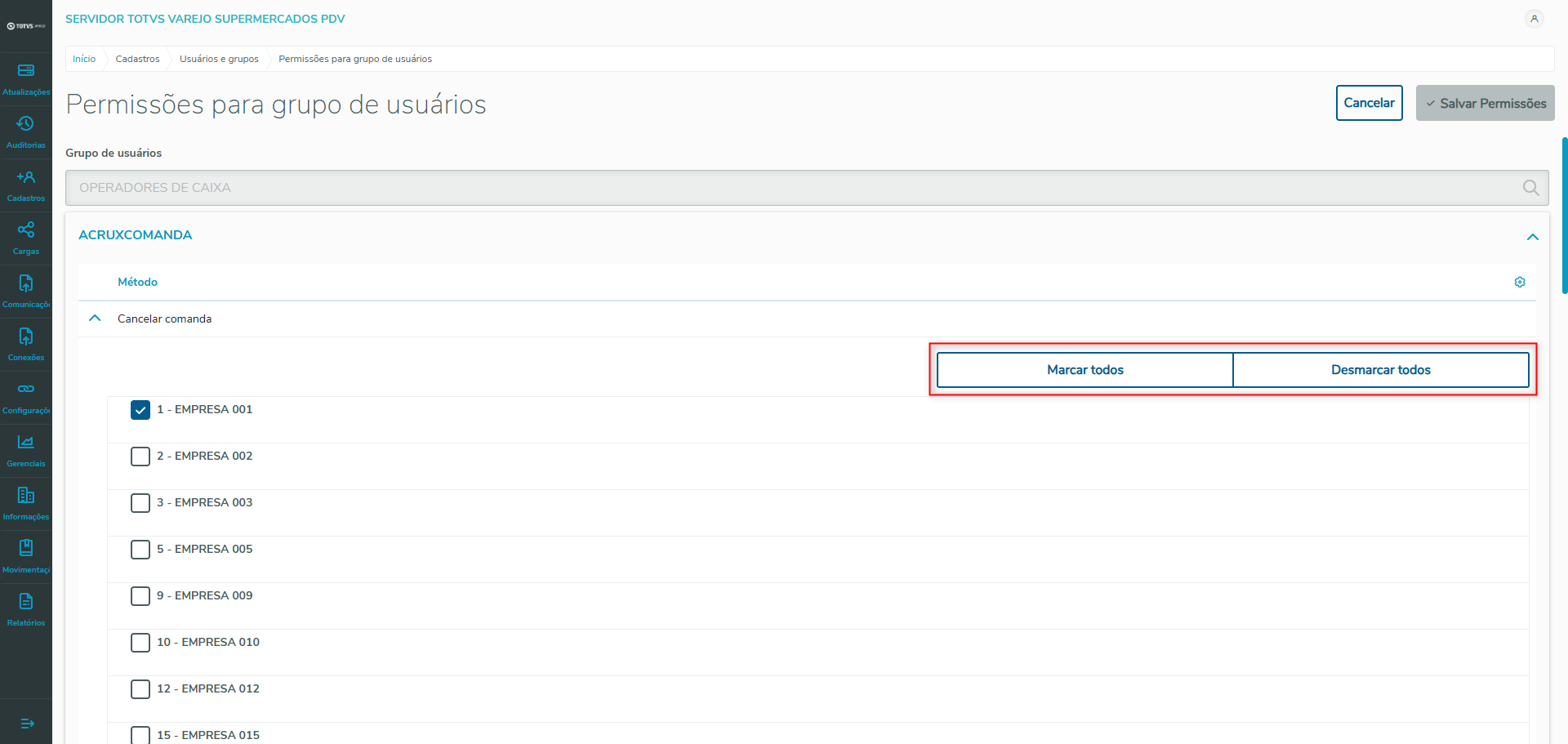Go to Início breadcrumb

click(x=84, y=59)
